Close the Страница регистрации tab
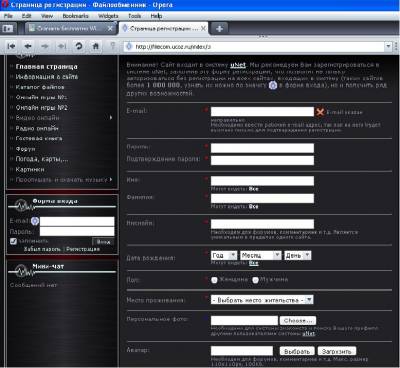400x368 pixels. click(x=203, y=29)
